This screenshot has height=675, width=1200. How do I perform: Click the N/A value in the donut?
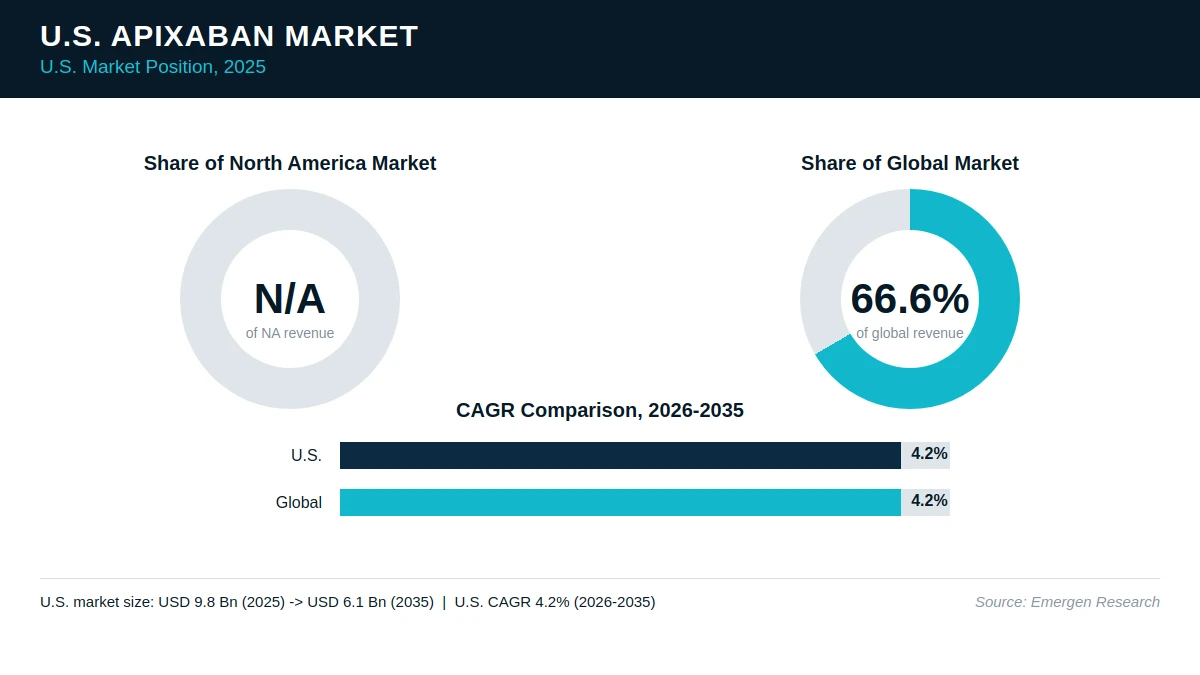point(290,299)
